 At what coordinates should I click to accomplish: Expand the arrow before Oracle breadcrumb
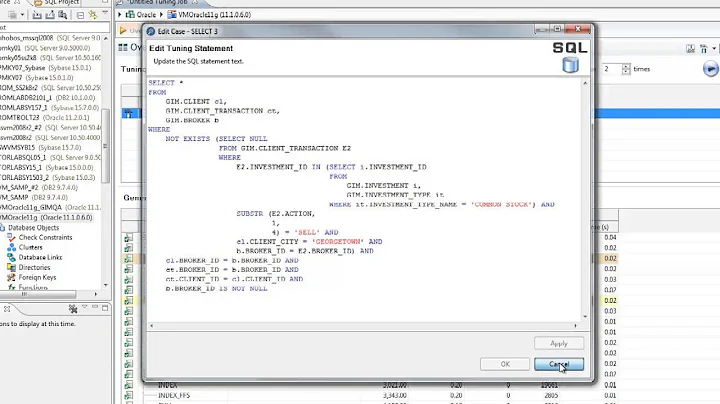(120, 15)
